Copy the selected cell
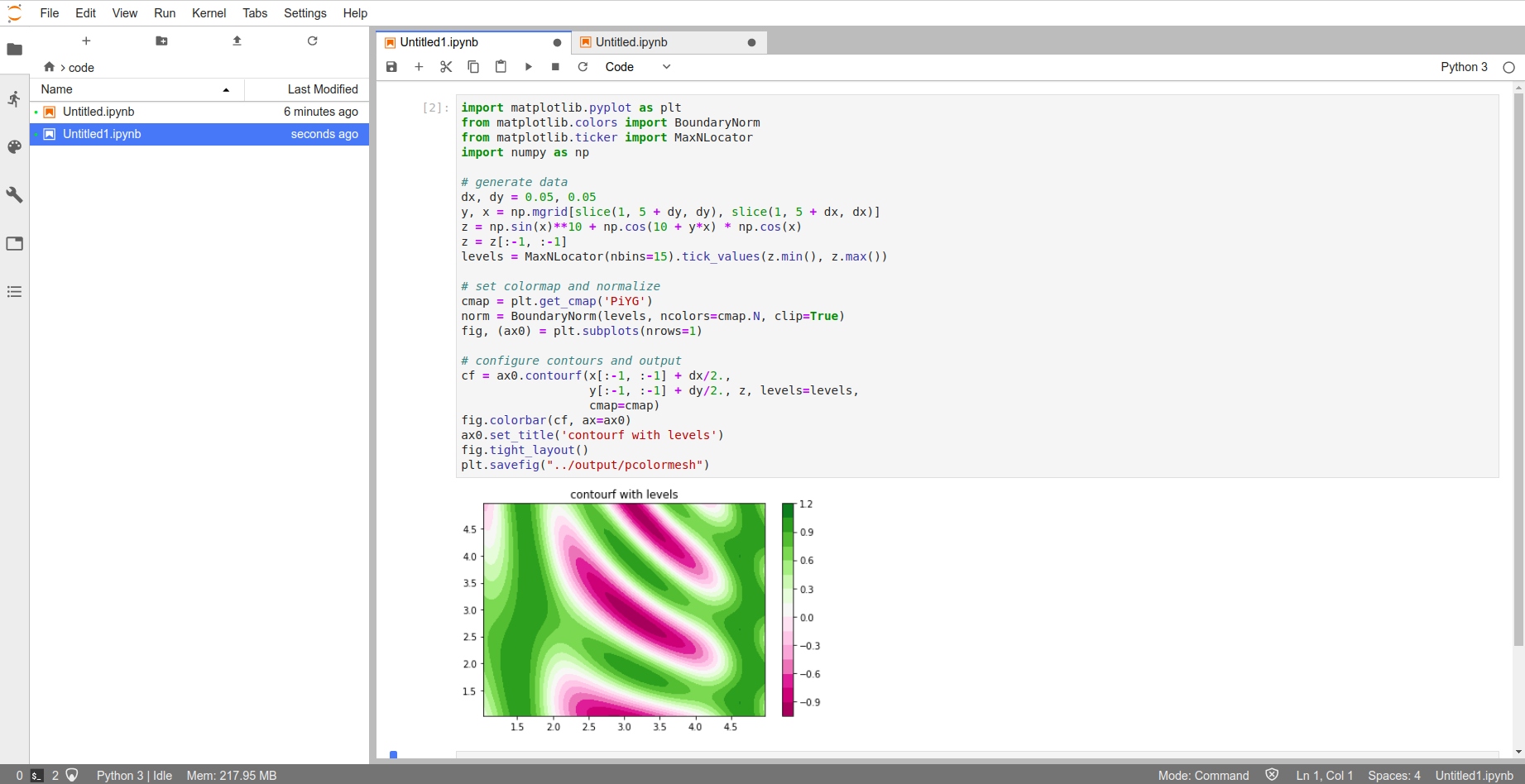 [473, 67]
